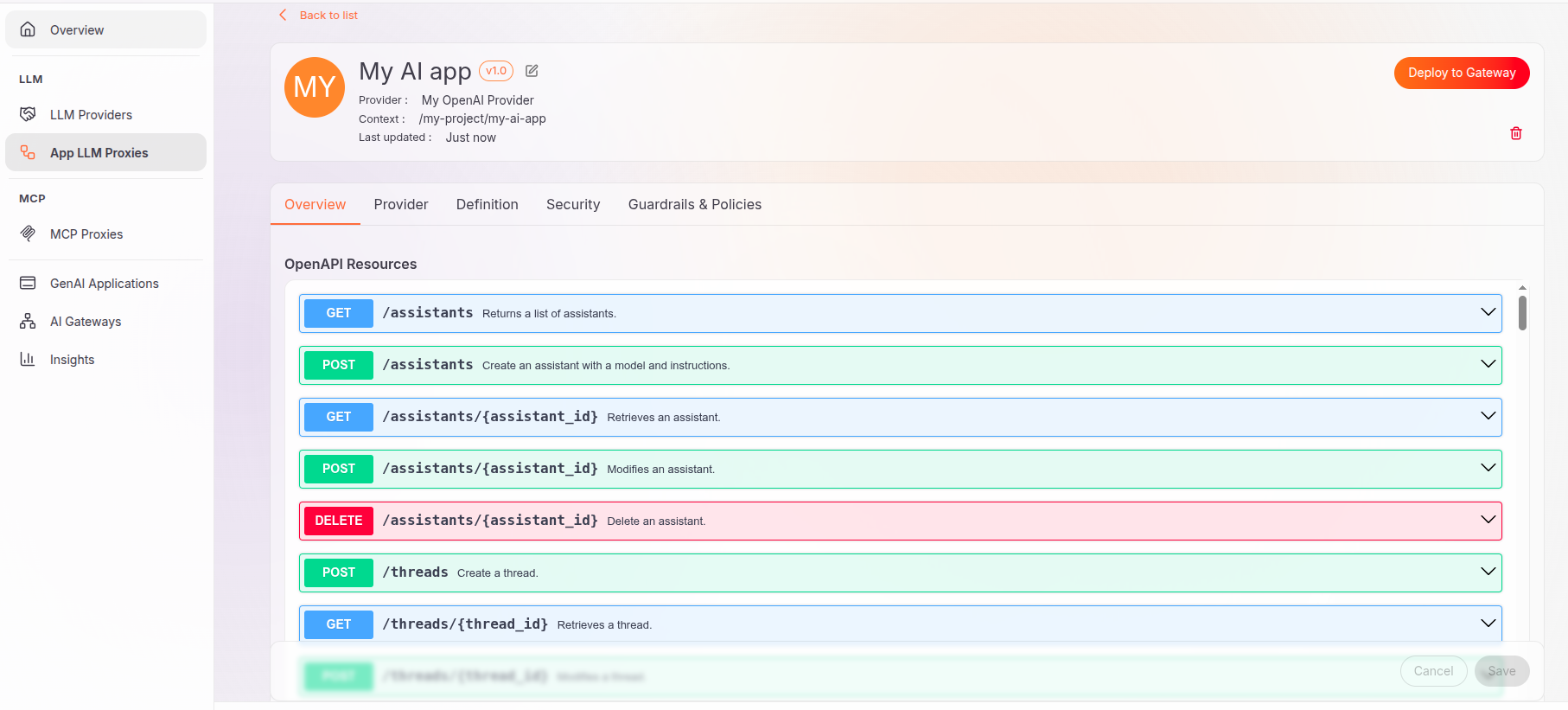Screen dimensions: 1568x710
Task: Click the scrollbar up arrow
Action: (x=1522, y=287)
